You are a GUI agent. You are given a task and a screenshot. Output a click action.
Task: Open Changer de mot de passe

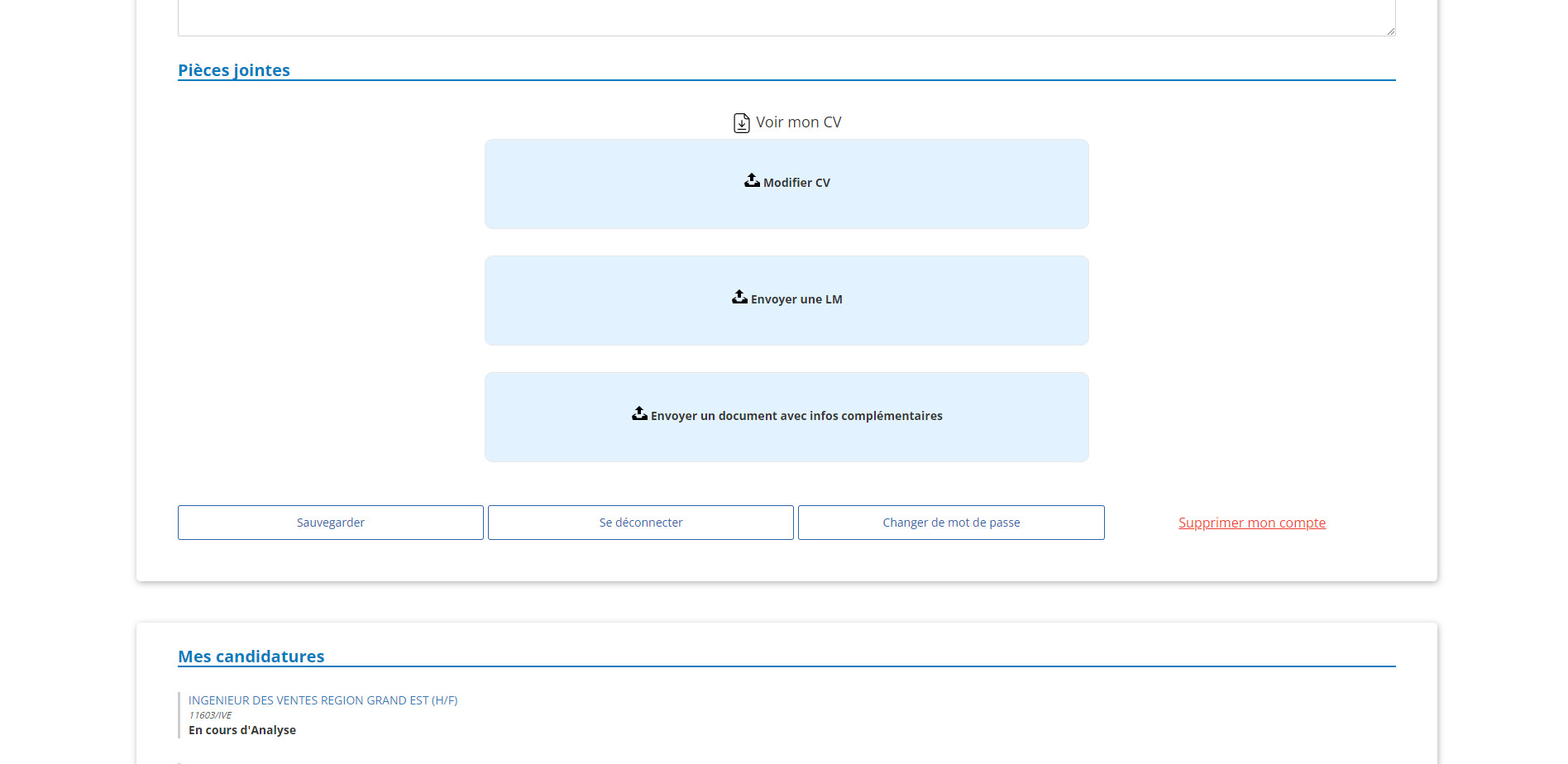[951, 523]
